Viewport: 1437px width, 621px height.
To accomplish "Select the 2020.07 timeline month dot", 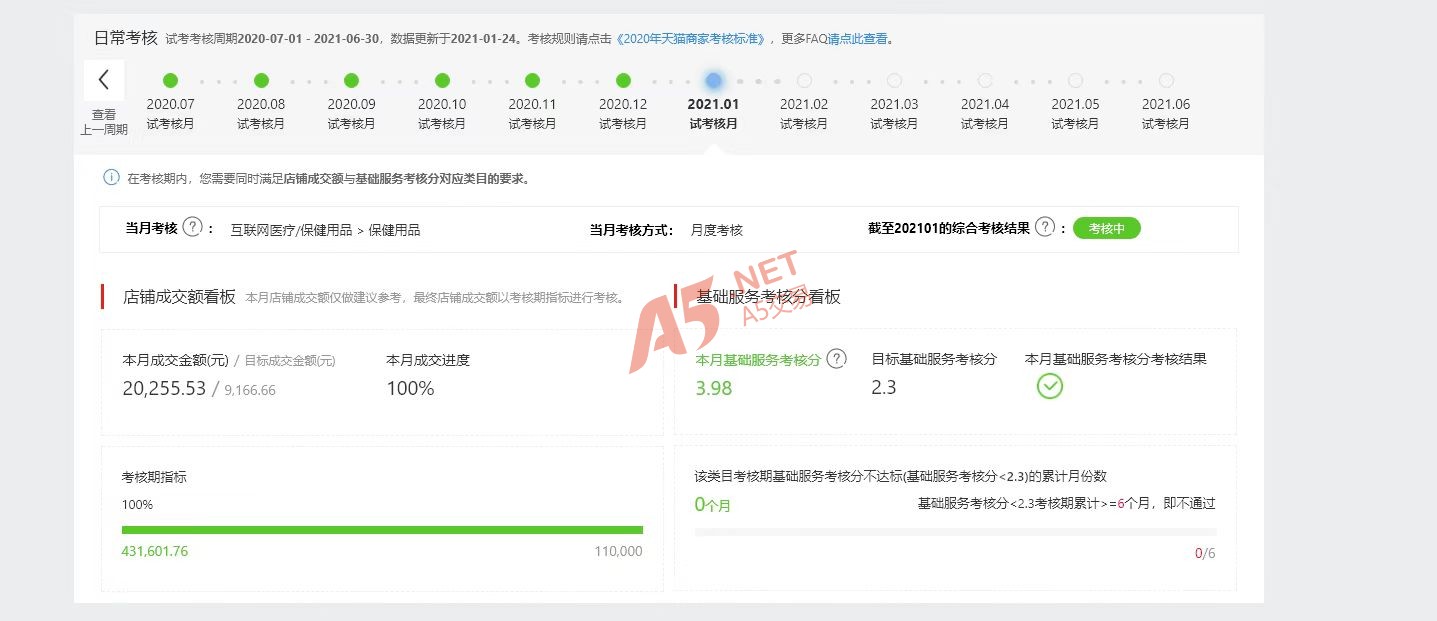I will (x=170, y=81).
